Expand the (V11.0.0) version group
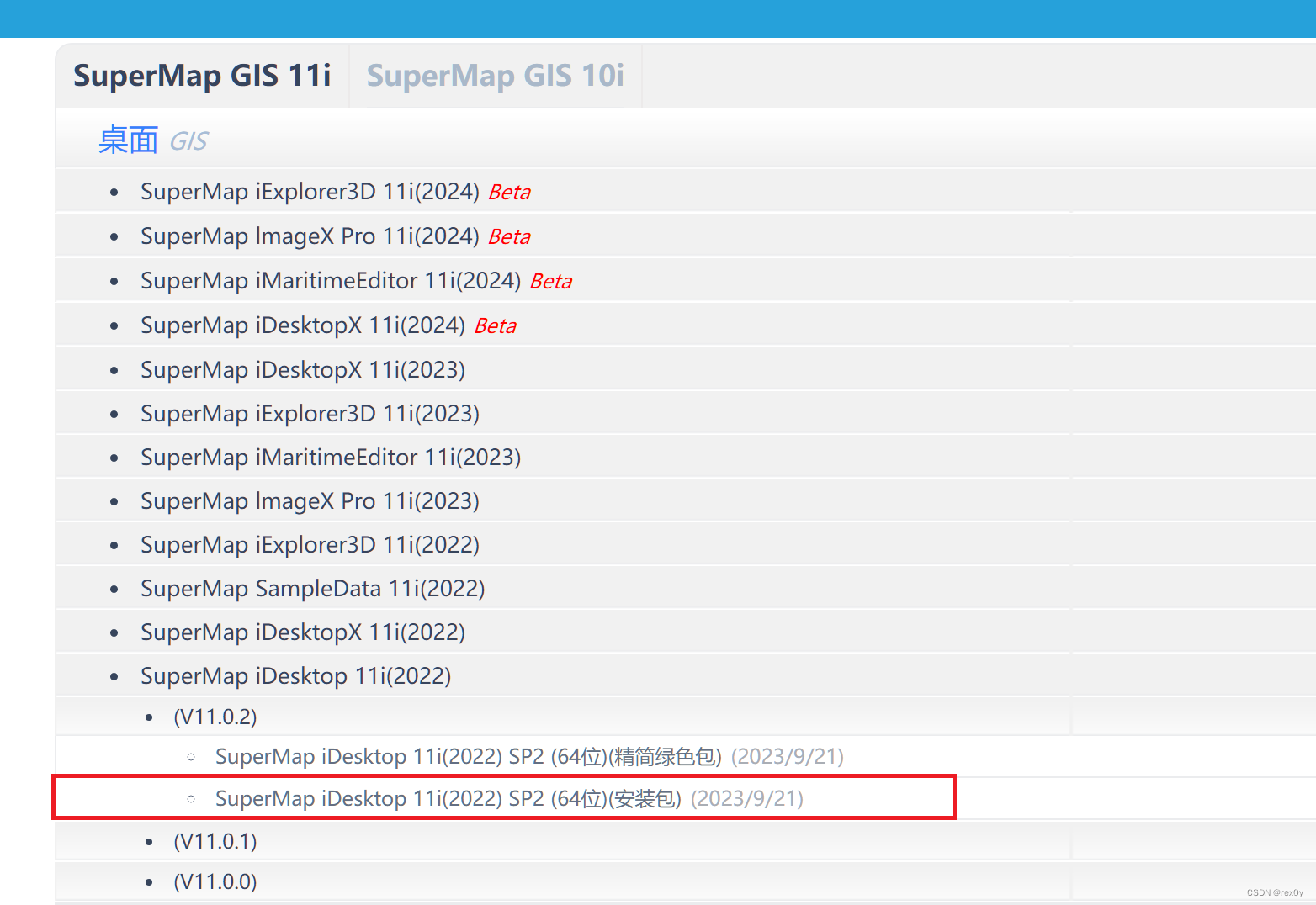The height and width of the screenshot is (905, 1316). click(215, 881)
